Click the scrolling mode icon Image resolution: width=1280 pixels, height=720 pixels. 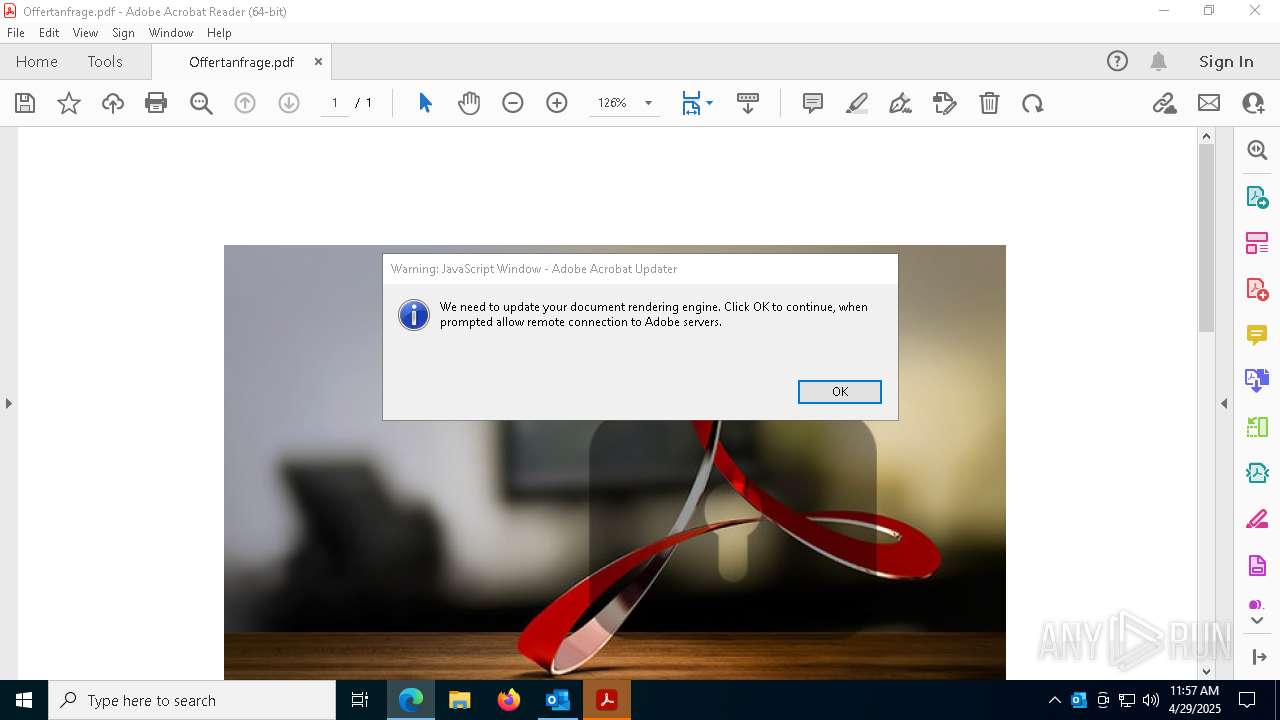(748, 103)
